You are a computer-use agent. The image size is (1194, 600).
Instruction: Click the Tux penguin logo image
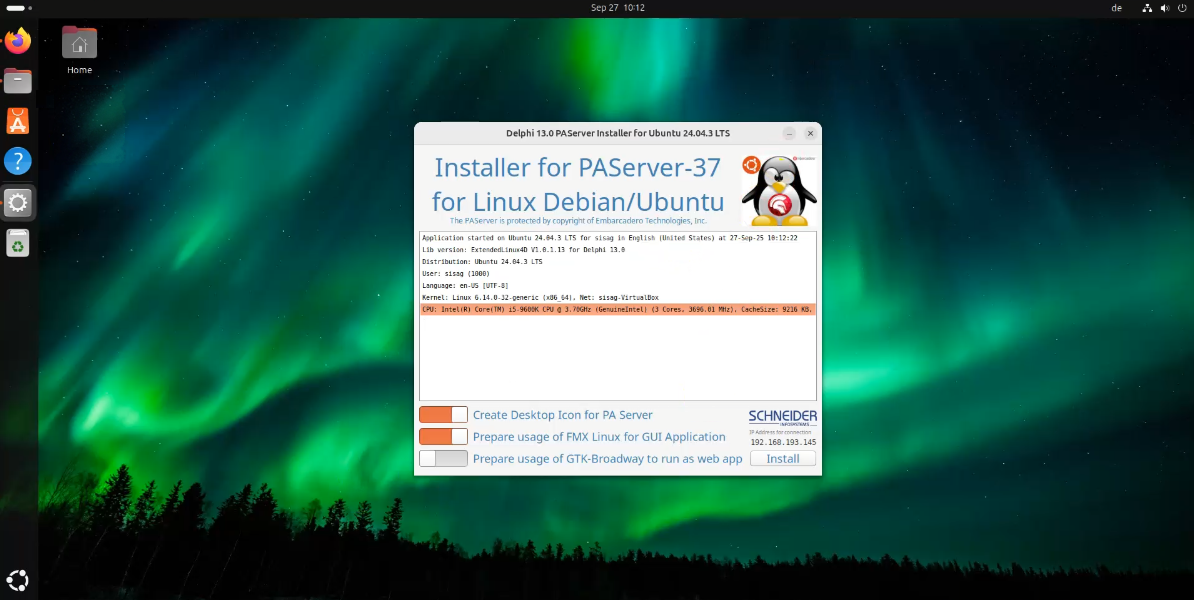779,190
